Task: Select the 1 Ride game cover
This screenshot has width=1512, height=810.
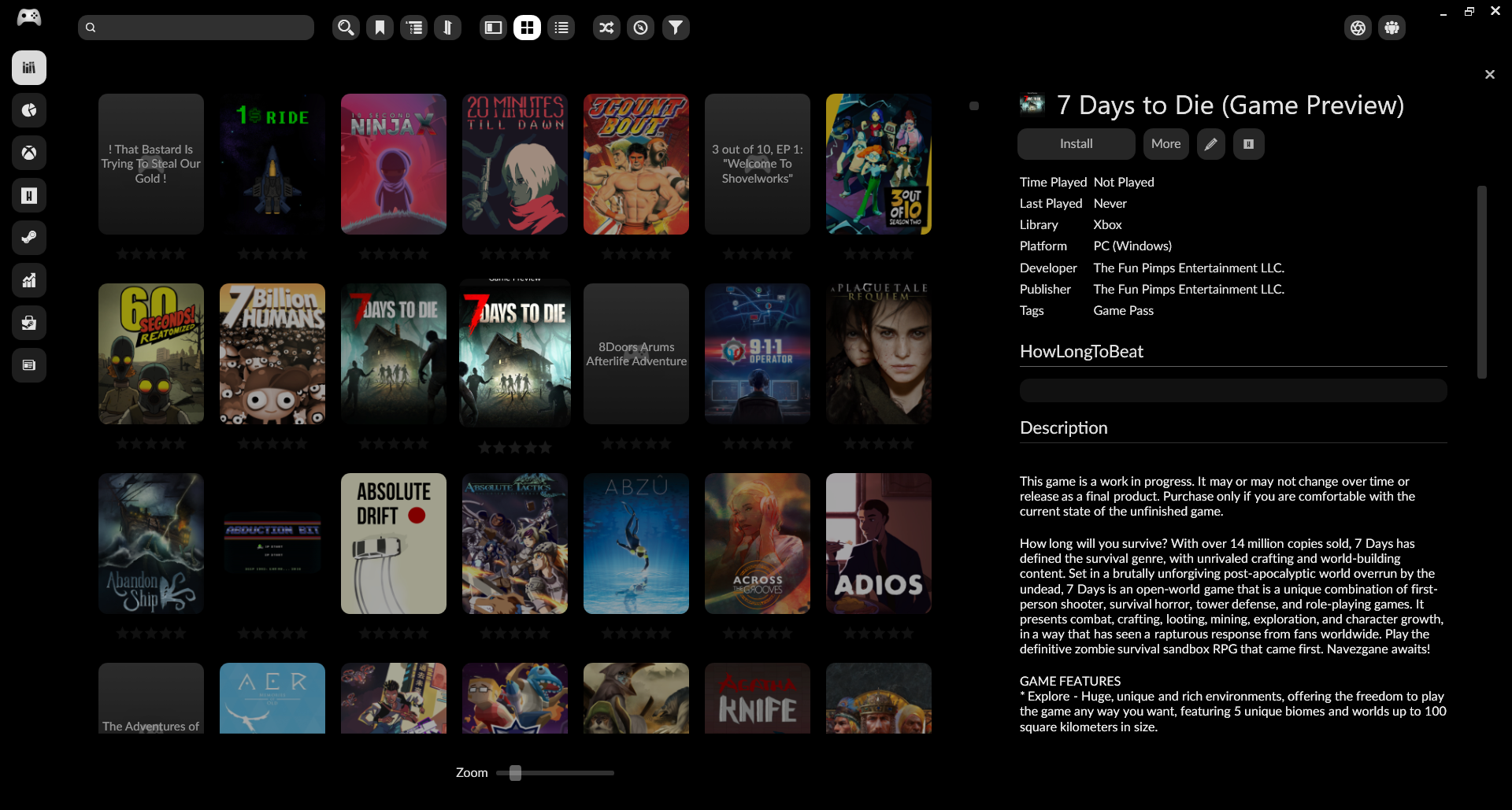Action: tap(272, 165)
